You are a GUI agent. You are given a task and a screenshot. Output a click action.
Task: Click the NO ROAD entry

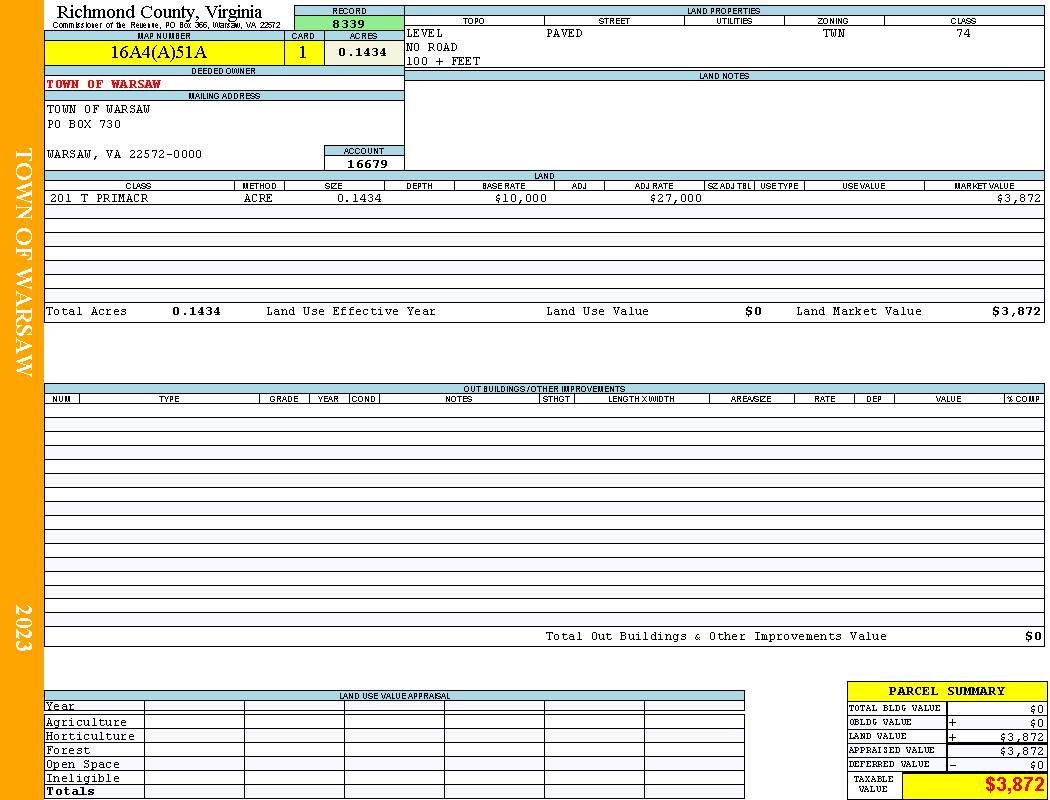pyautogui.click(x=432, y=47)
